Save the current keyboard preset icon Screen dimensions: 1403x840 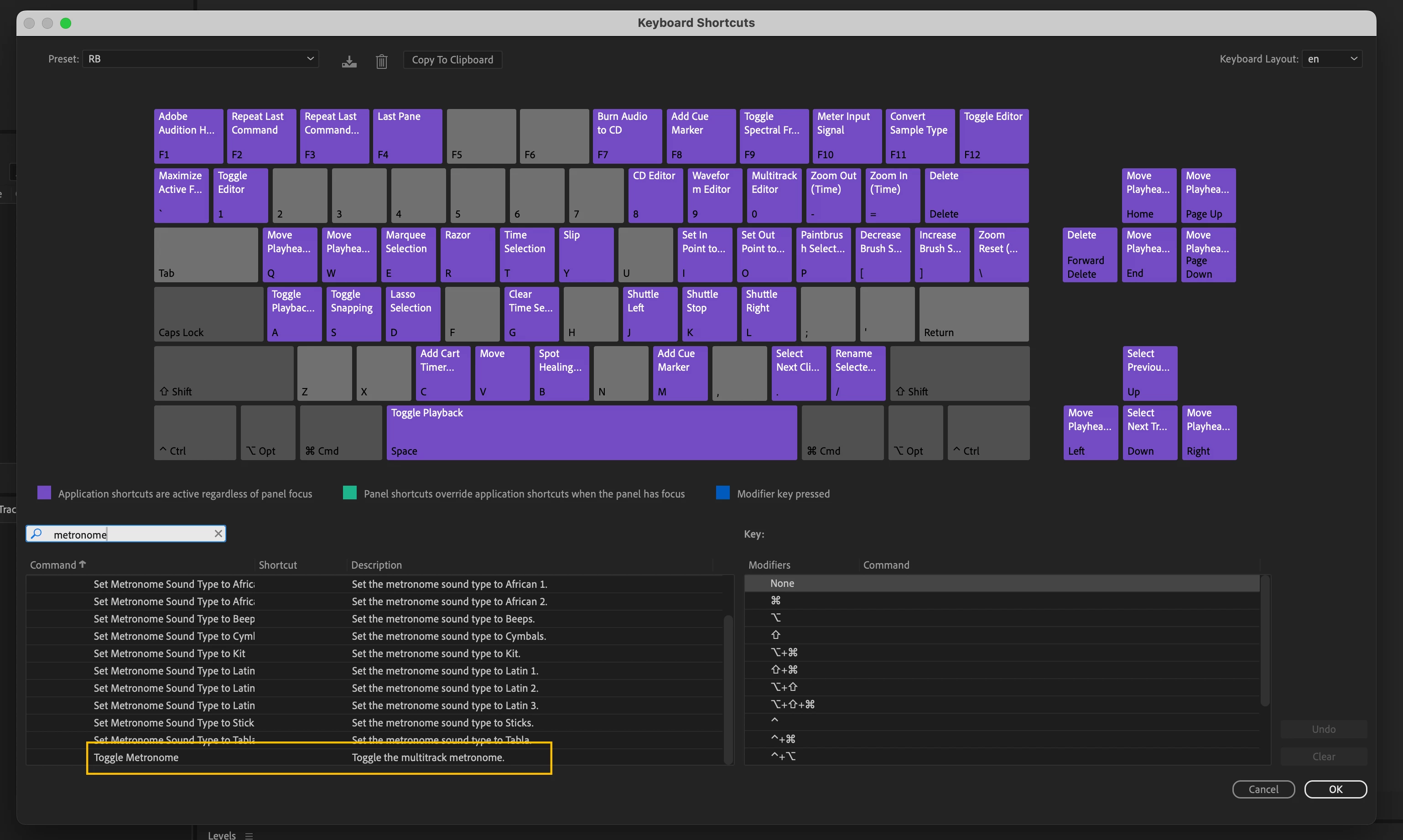(349, 60)
